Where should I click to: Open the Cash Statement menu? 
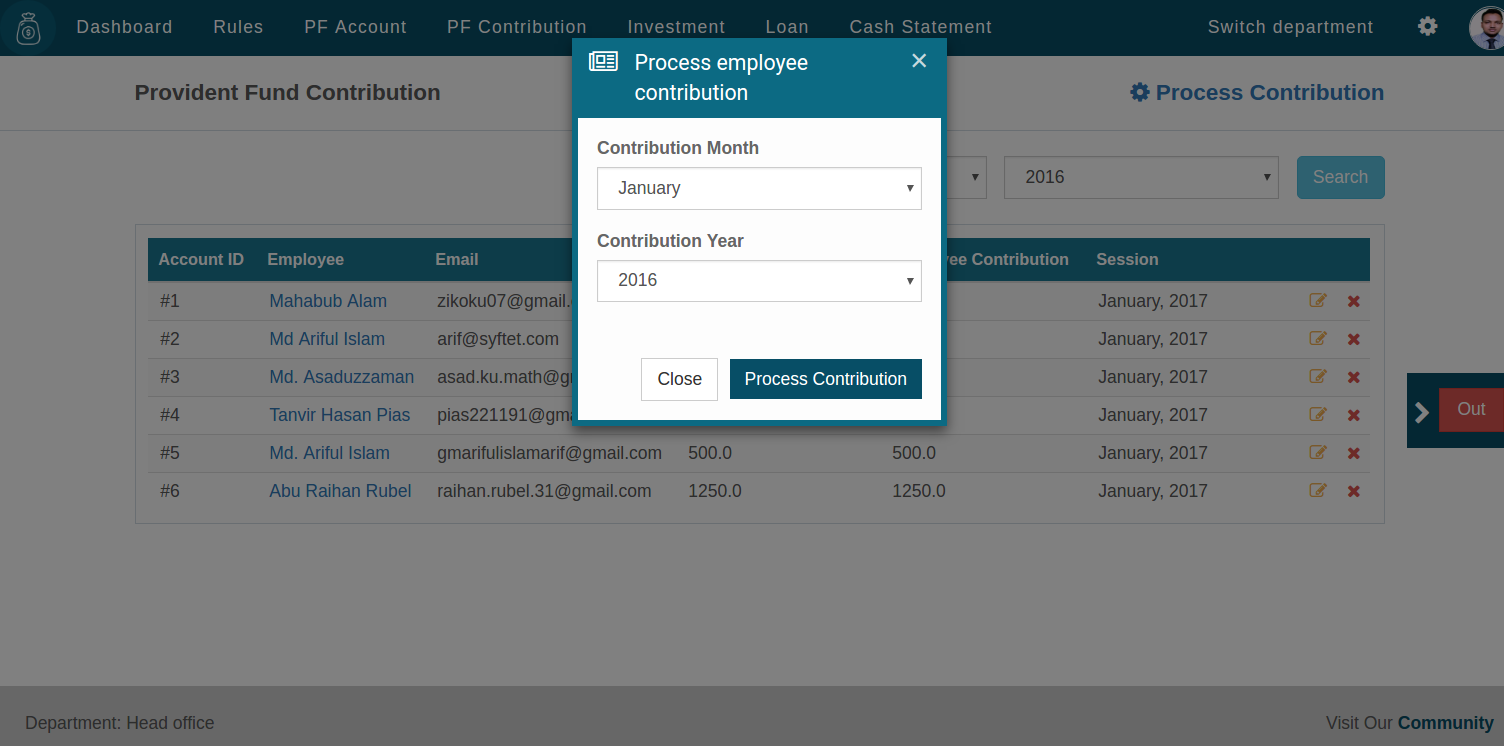(920, 27)
